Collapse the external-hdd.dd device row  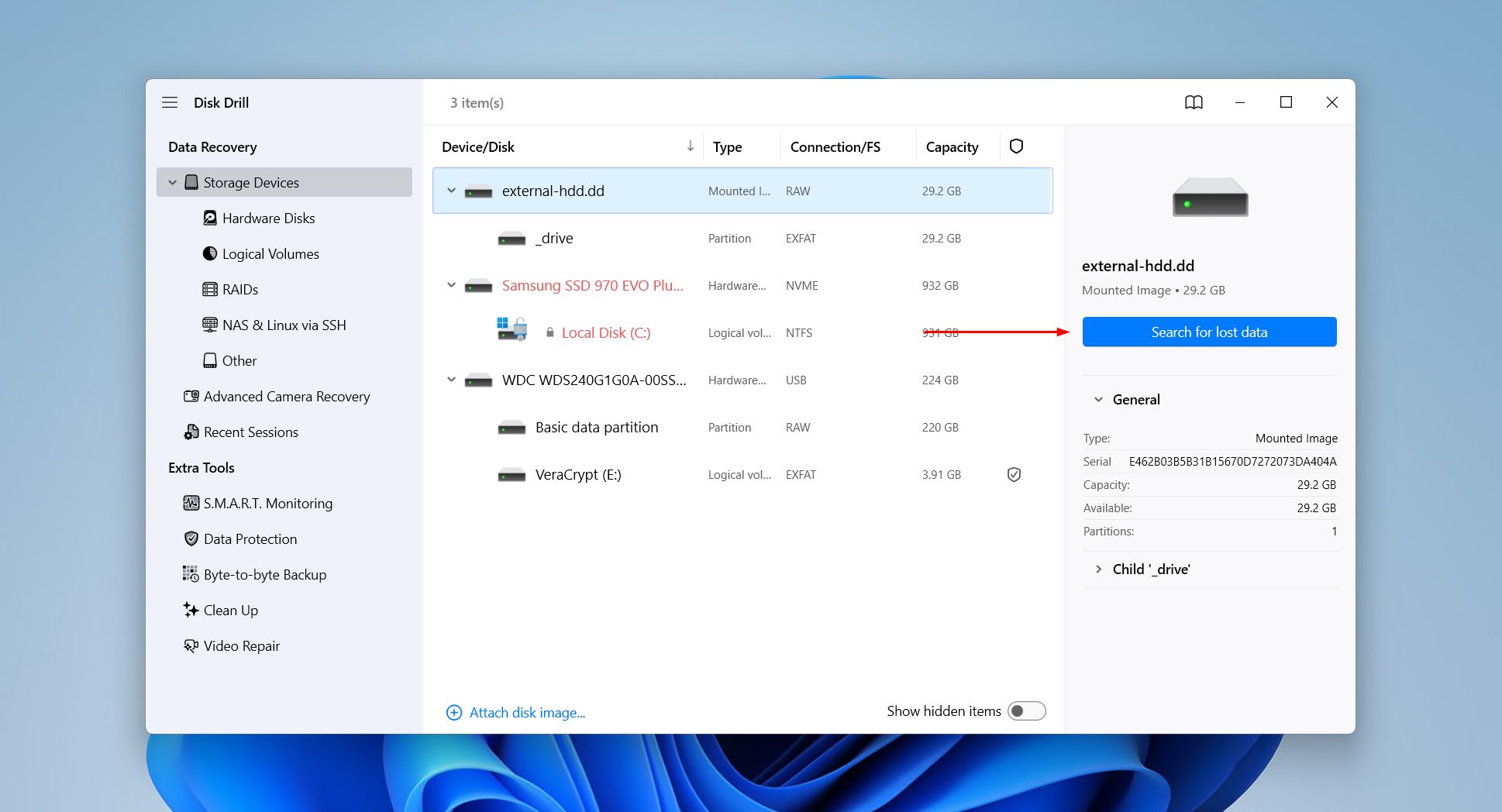click(451, 191)
